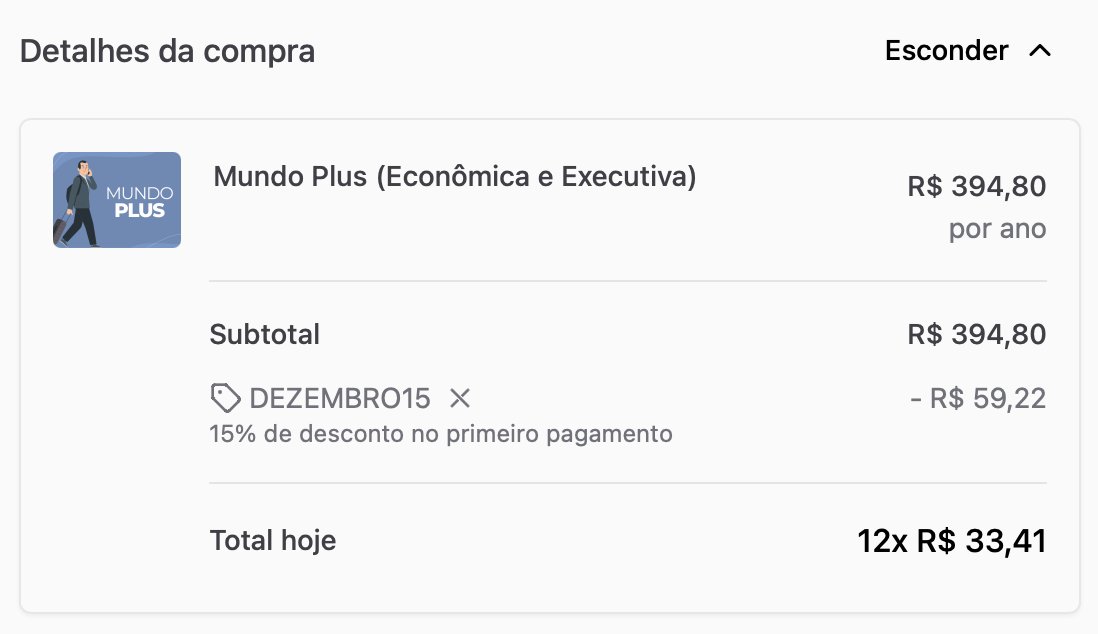The width and height of the screenshot is (1098, 634).
Task: Remove the DEZEMBRO15 coupon with the X
Action: pyautogui.click(x=460, y=399)
